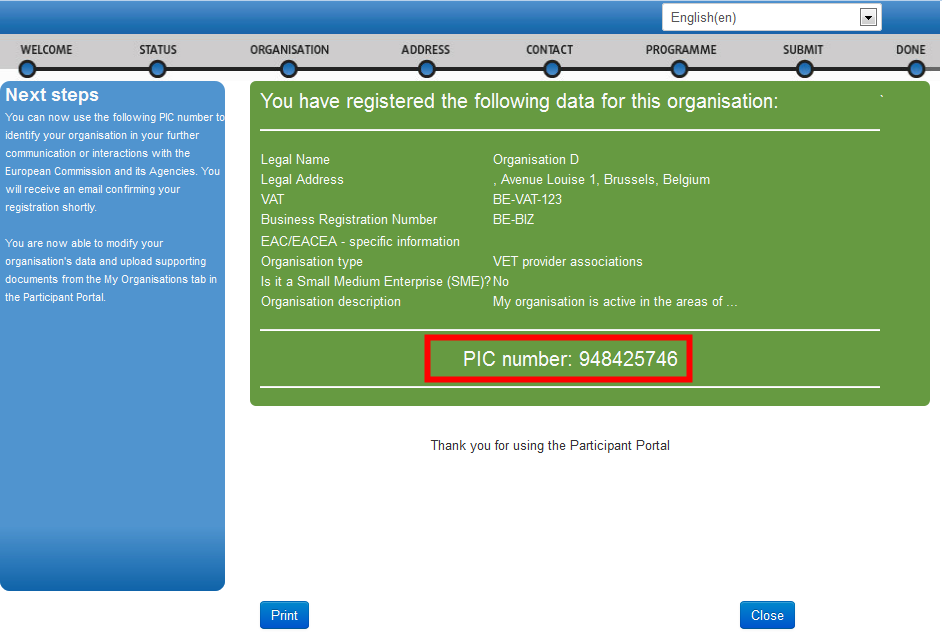Click the progress dot under PROGRAMME
Viewport: 942px width, 635px height.
(679, 70)
